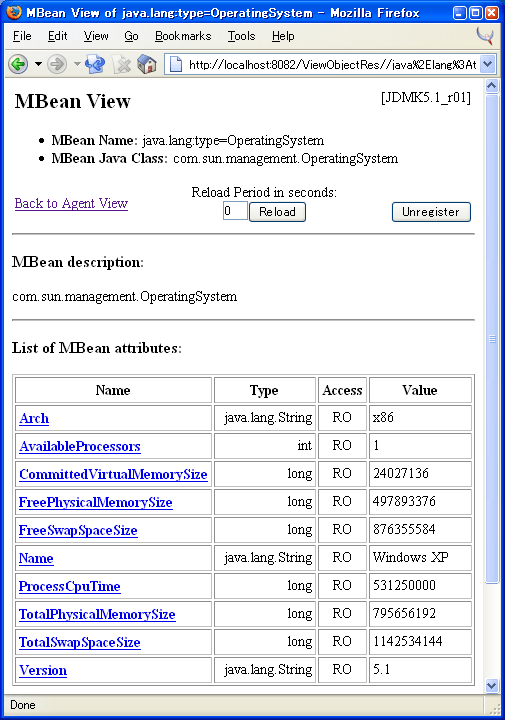
Task: Click the value 24027136
Action: pos(401,473)
